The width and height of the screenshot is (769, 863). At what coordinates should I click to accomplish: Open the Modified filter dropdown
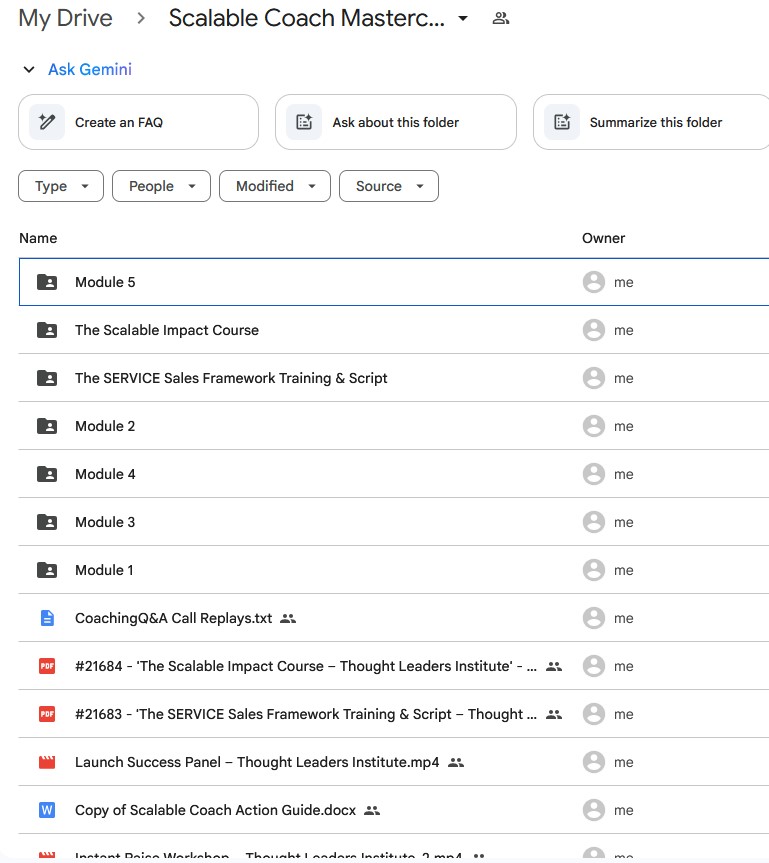pyautogui.click(x=275, y=186)
